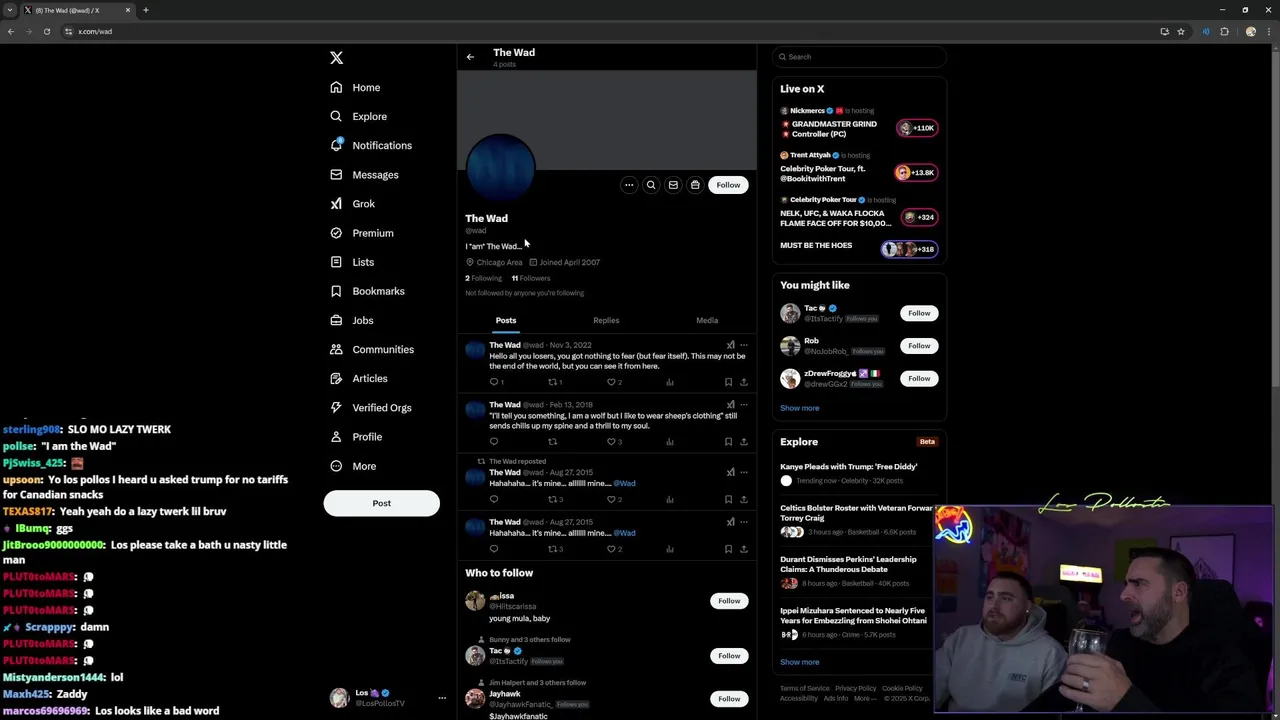
Task: Join Trent Attyah live +13.8K
Action: [x=916, y=172]
